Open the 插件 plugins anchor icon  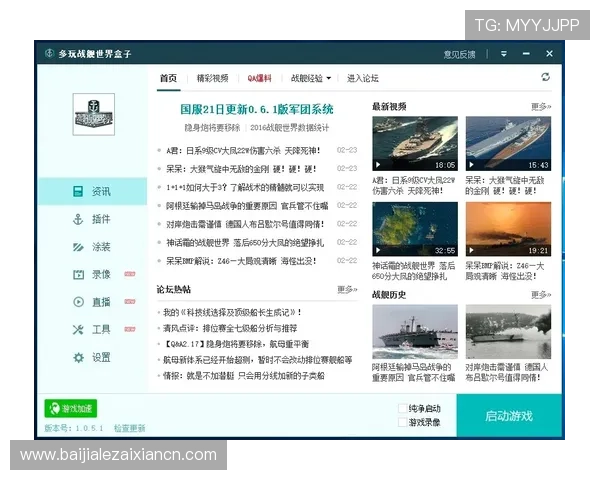(78, 219)
